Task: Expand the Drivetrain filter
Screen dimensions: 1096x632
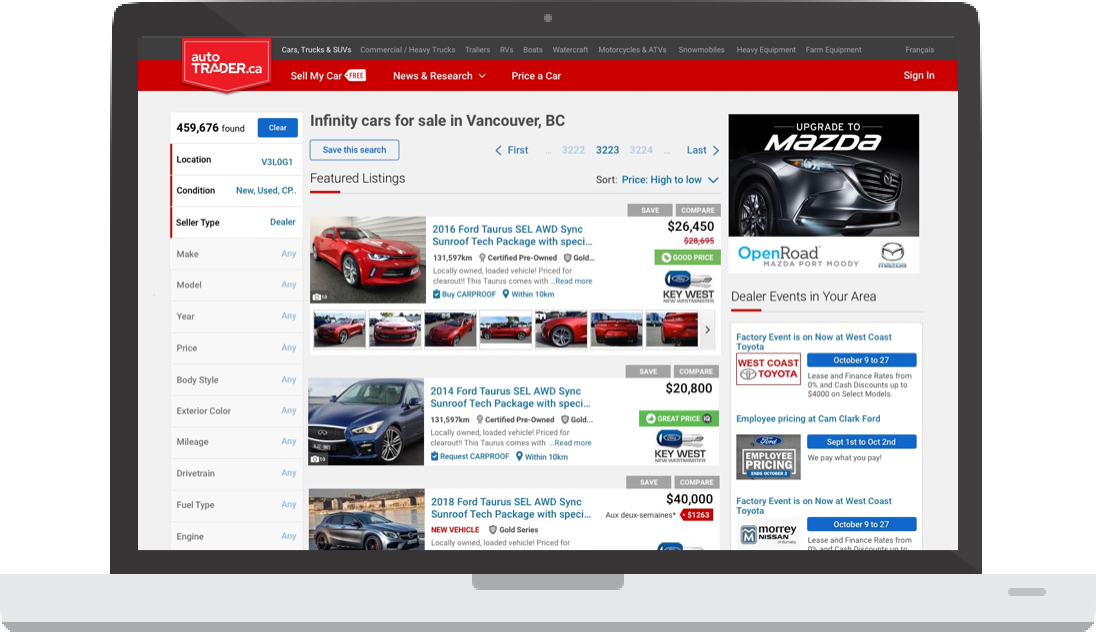Action: 236,473
